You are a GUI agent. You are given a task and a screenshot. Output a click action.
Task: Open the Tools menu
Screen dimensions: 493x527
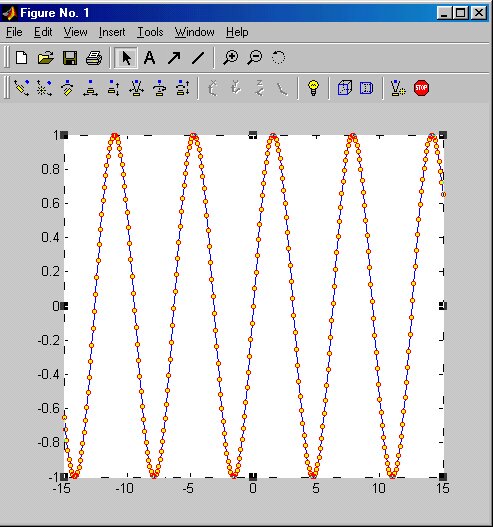click(150, 32)
